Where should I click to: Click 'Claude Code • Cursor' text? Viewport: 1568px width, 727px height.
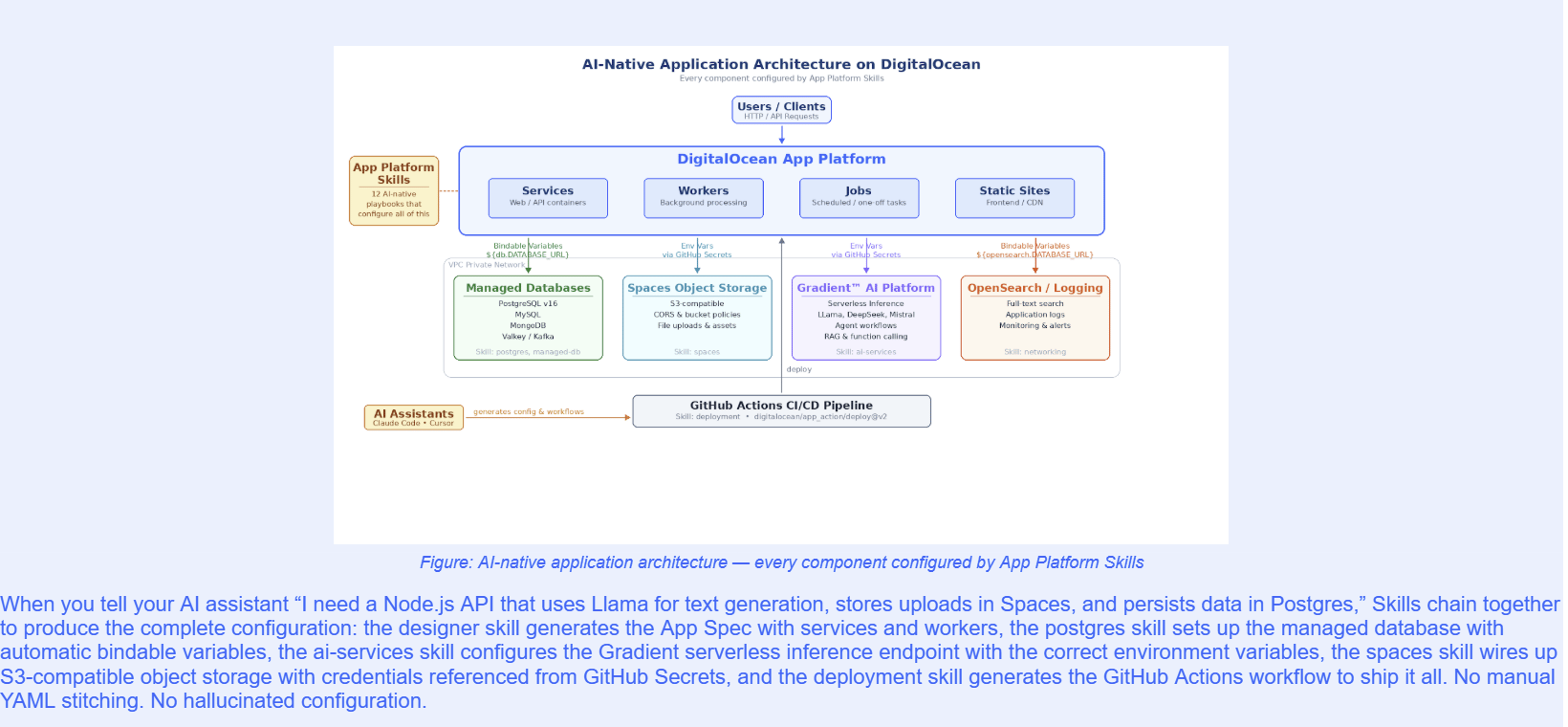[414, 423]
